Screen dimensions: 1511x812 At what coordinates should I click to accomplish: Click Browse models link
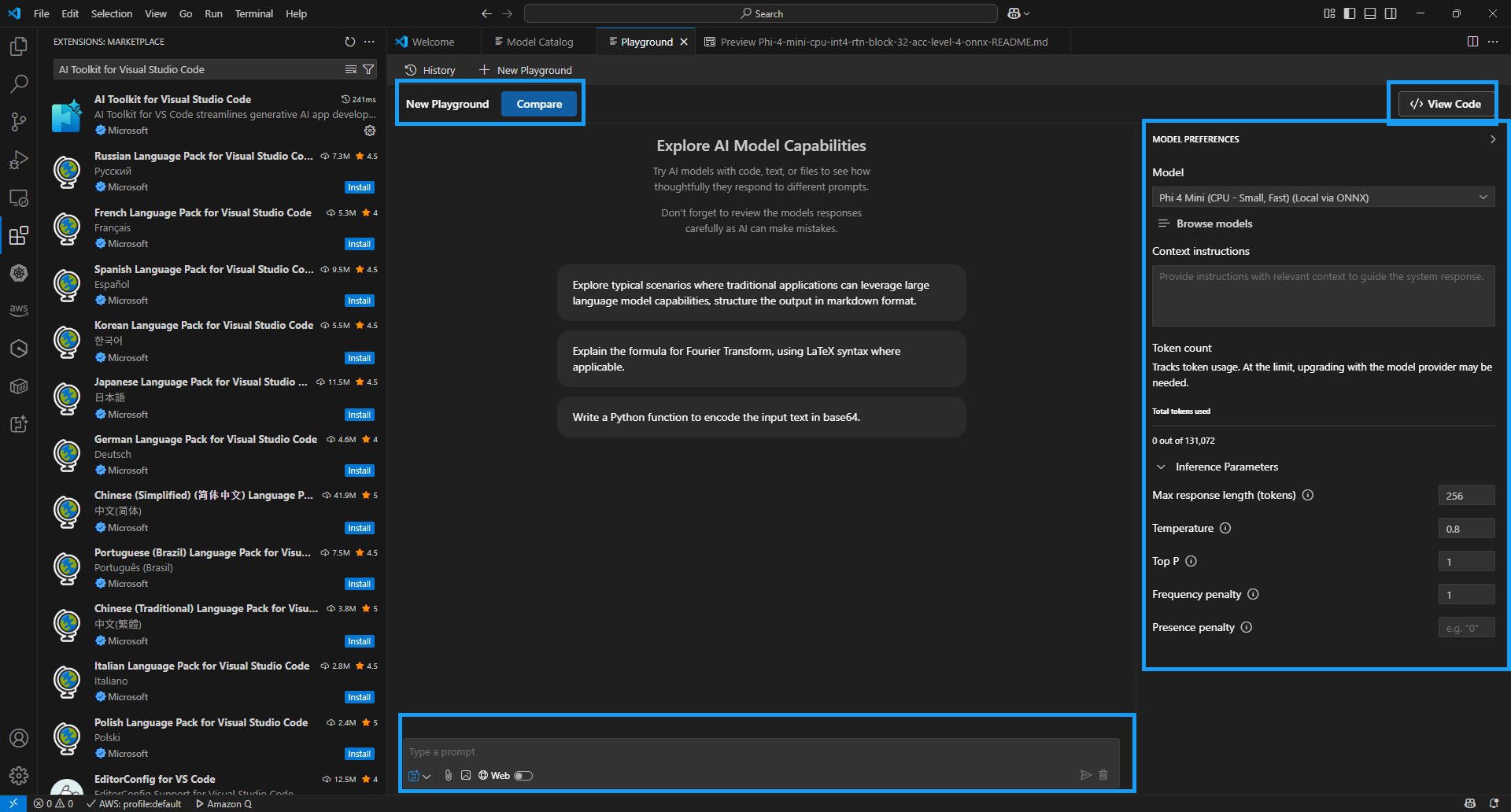[x=1206, y=223]
